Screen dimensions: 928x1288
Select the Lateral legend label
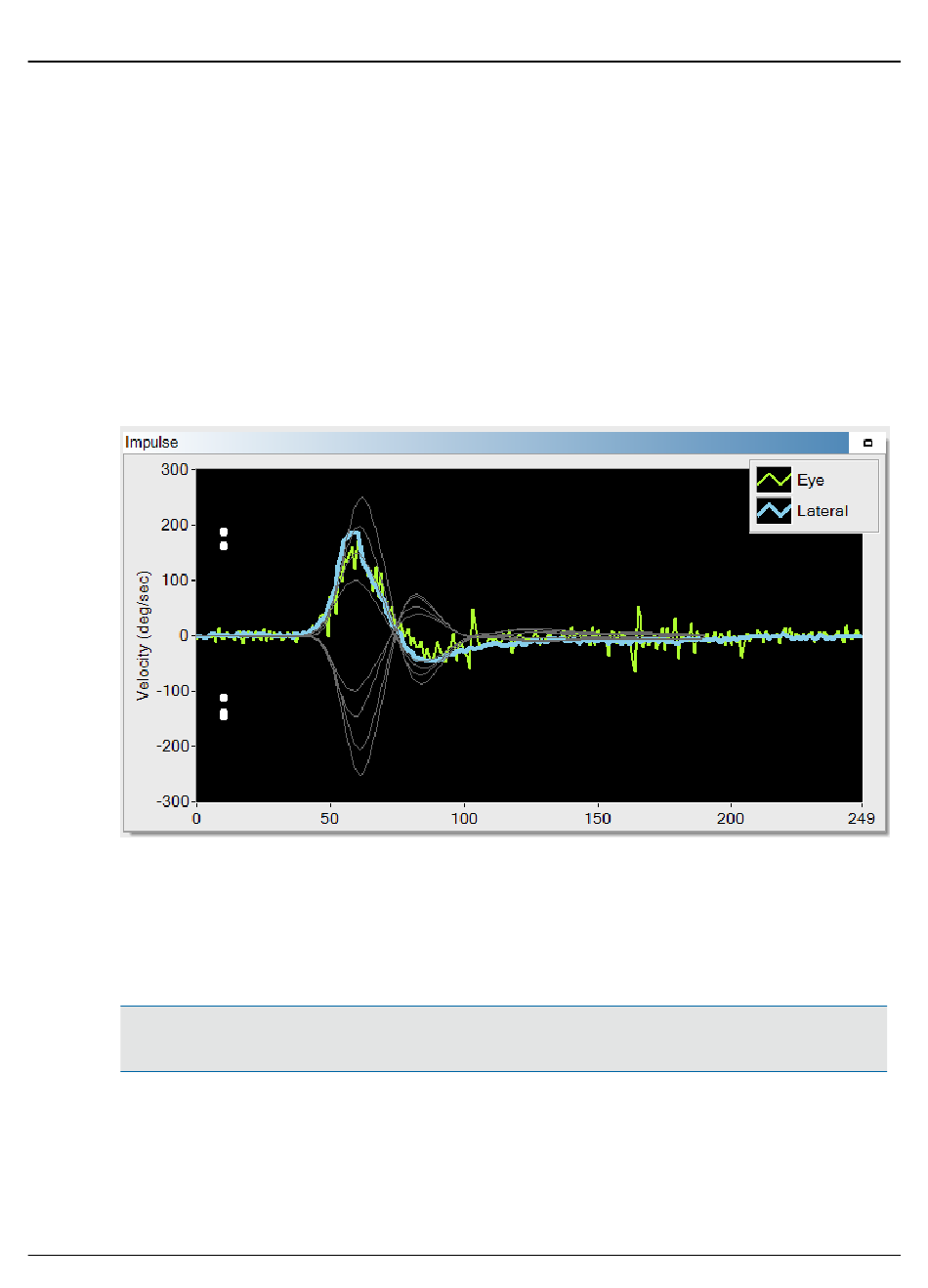(822, 510)
